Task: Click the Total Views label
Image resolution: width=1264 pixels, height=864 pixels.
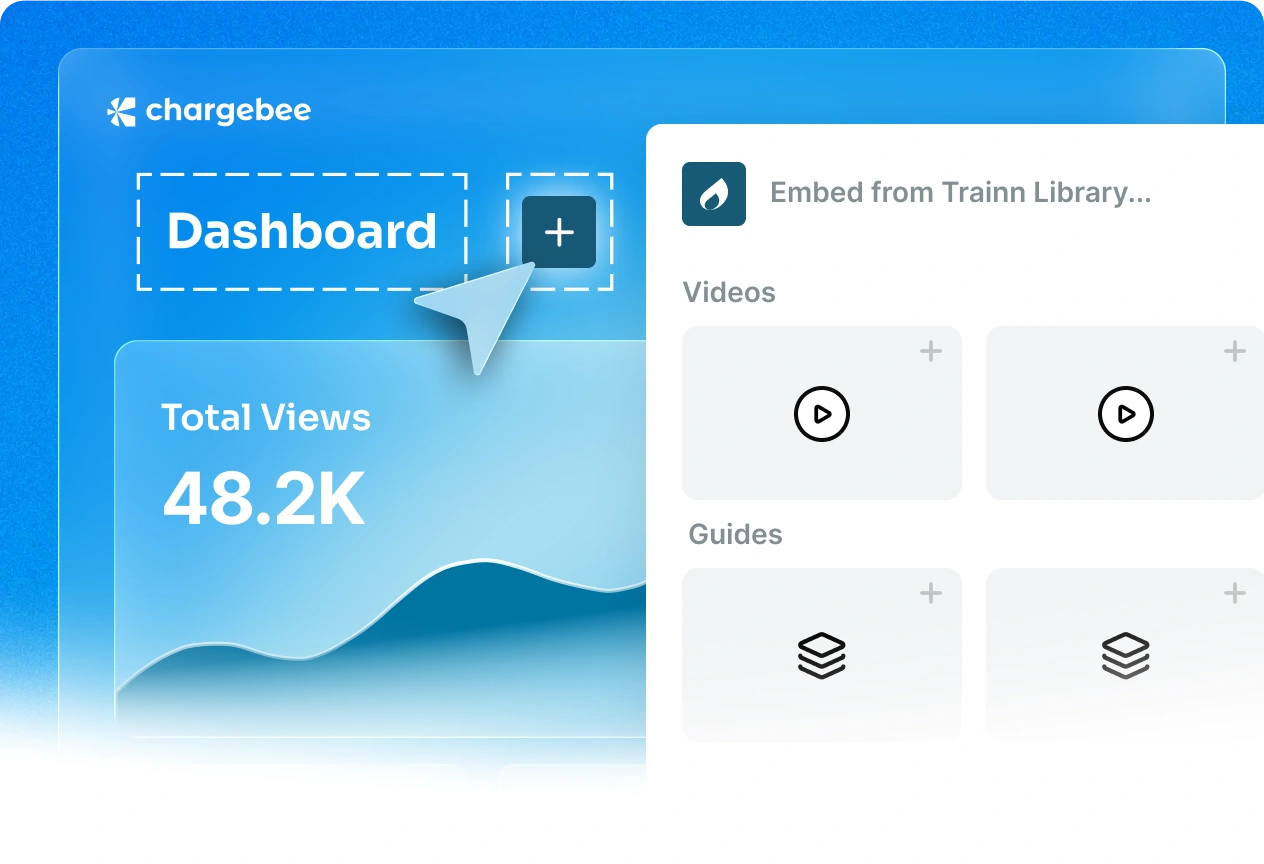Action: click(266, 418)
